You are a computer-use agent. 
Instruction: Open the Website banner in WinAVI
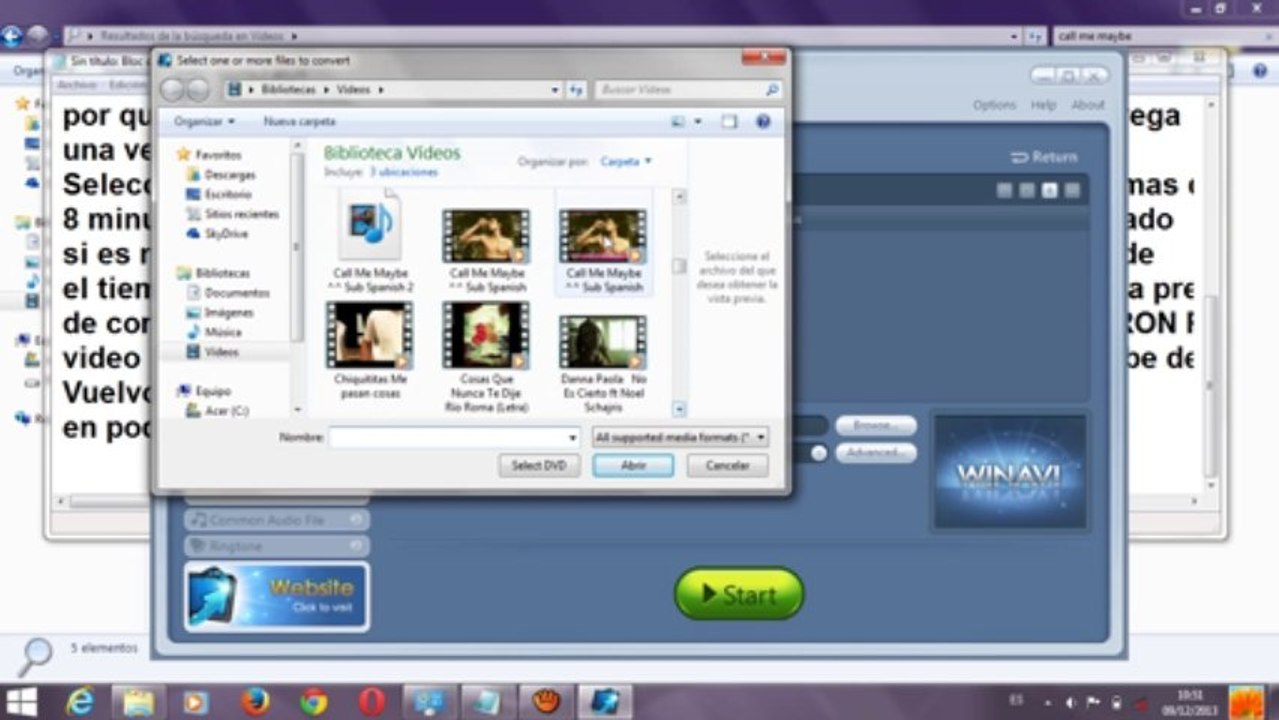click(x=277, y=596)
